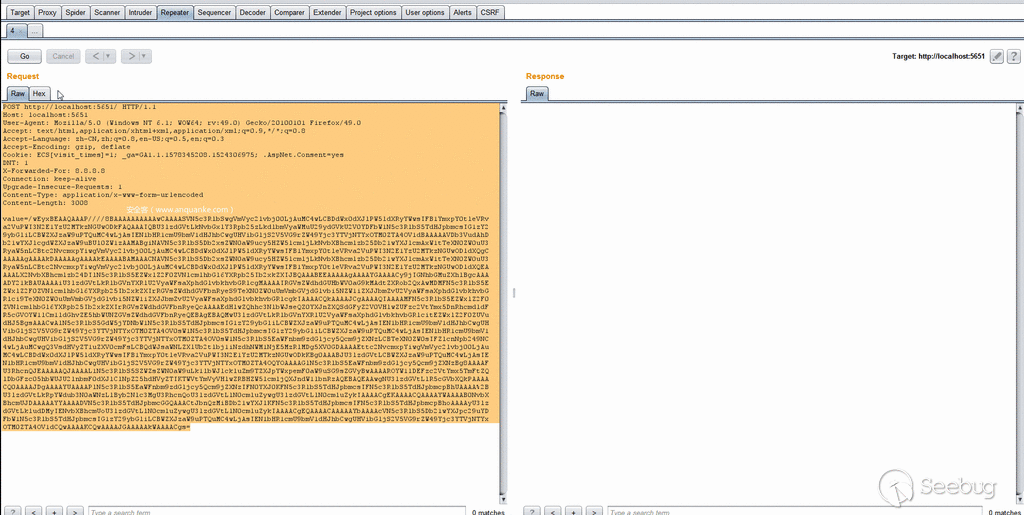Click the divider handle between Request and Response
The height and width of the screenshot is (515, 1024).
(x=513, y=293)
